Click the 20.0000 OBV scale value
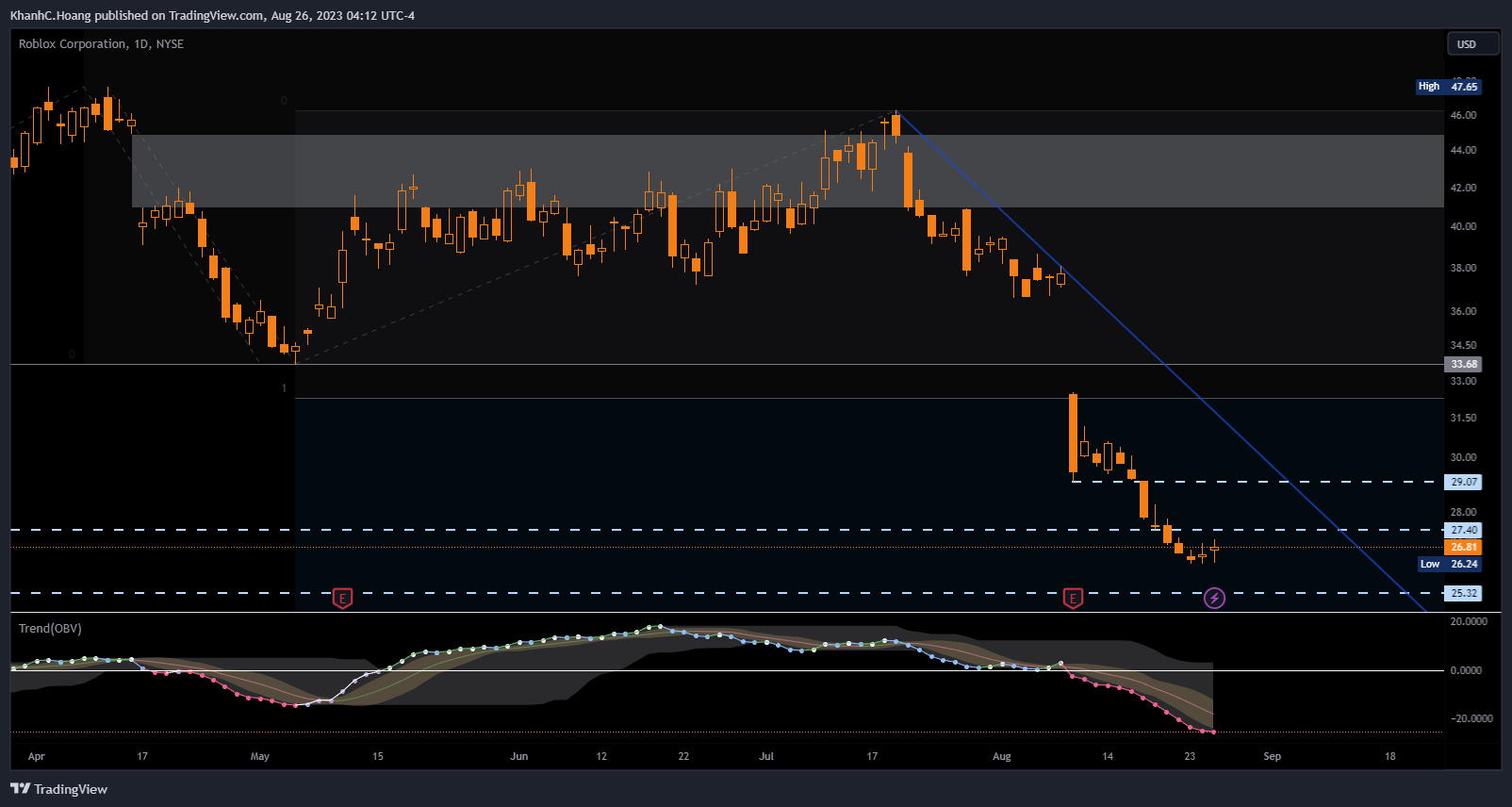The width and height of the screenshot is (1512, 807). pos(1469,621)
